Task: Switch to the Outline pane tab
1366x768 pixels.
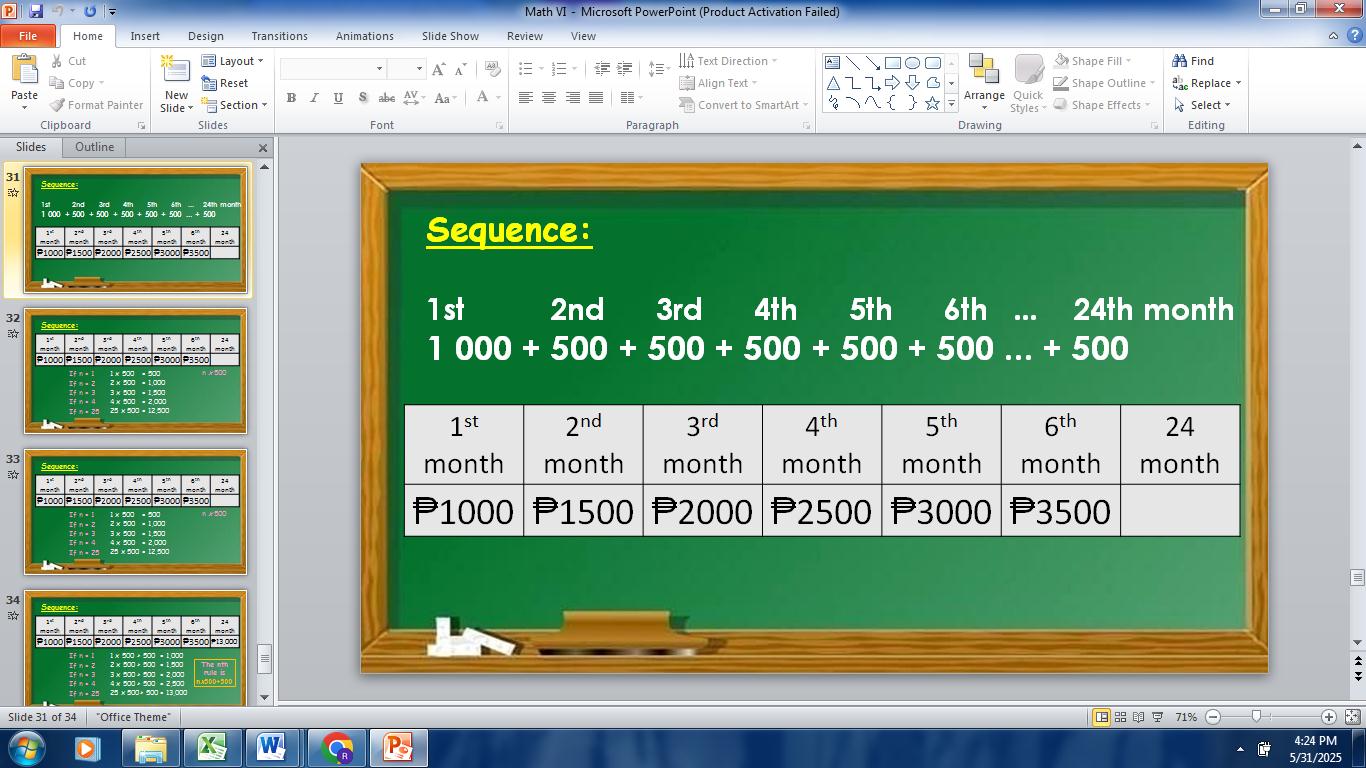Action: pyautogui.click(x=94, y=147)
